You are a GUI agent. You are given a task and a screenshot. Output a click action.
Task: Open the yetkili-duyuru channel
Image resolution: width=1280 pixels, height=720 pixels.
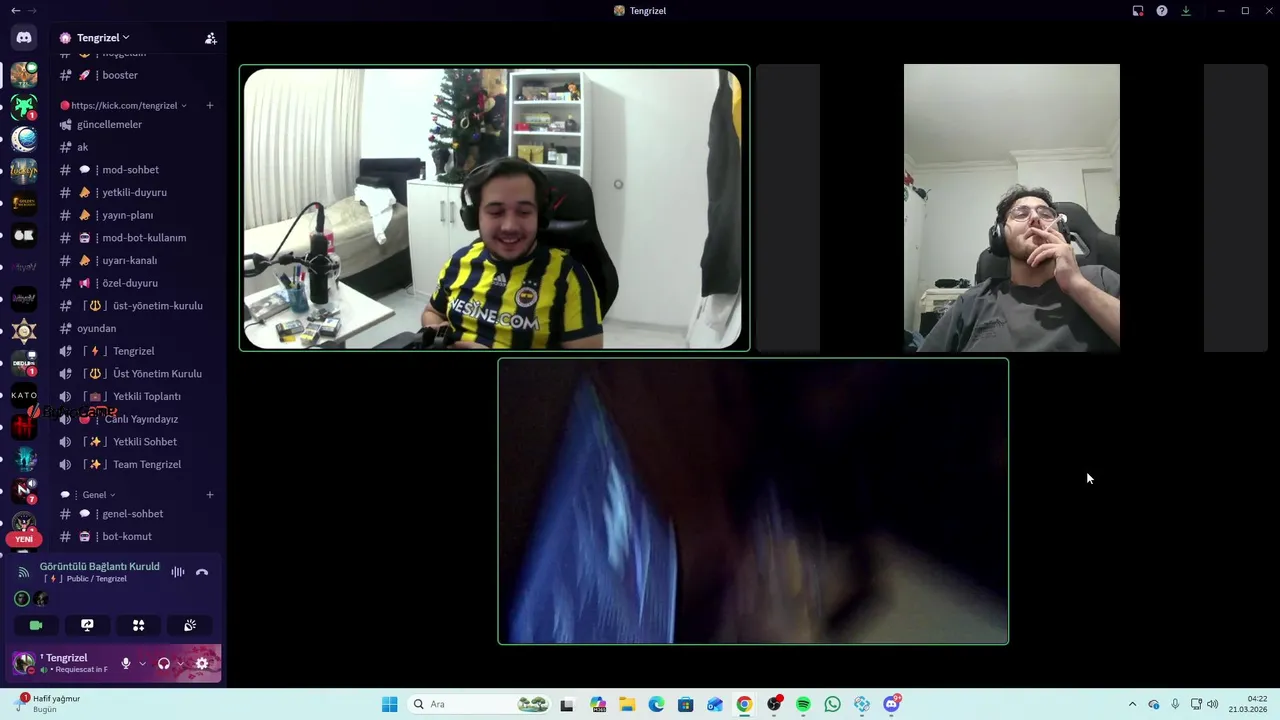(x=138, y=192)
